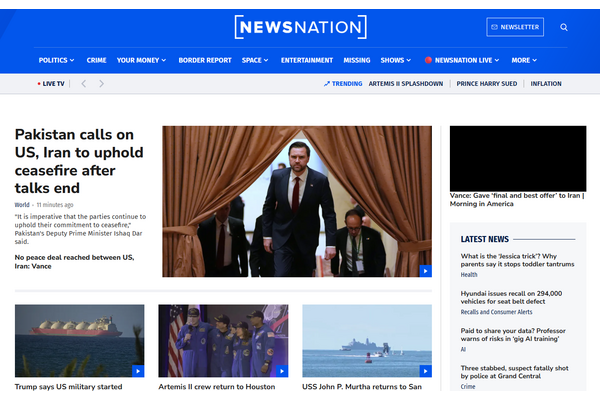Expand the Space menu
Viewport: 600px width, 400px height.
pos(255,60)
